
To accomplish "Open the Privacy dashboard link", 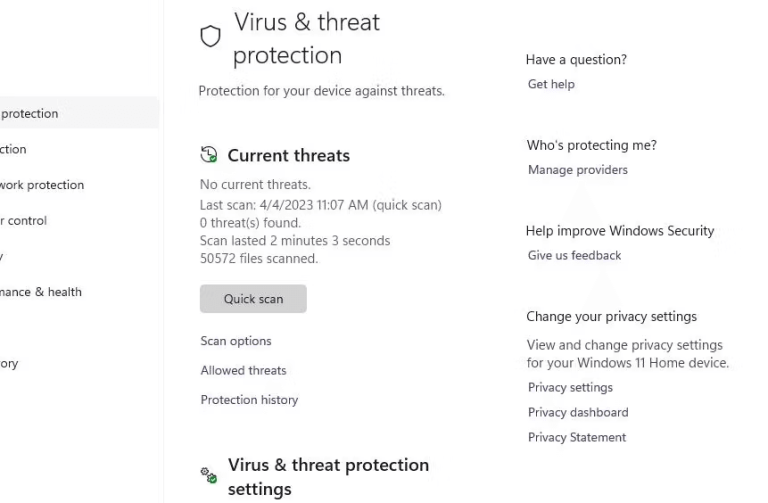I will [578, 412].
